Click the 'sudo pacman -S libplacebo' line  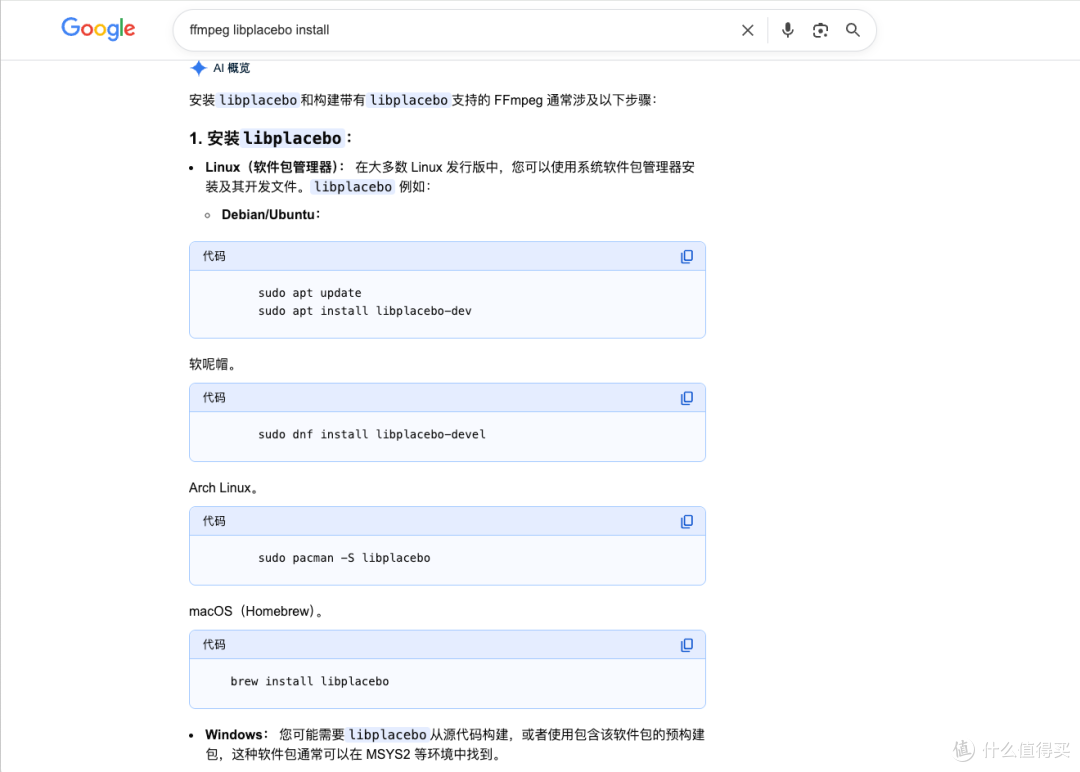344,558
